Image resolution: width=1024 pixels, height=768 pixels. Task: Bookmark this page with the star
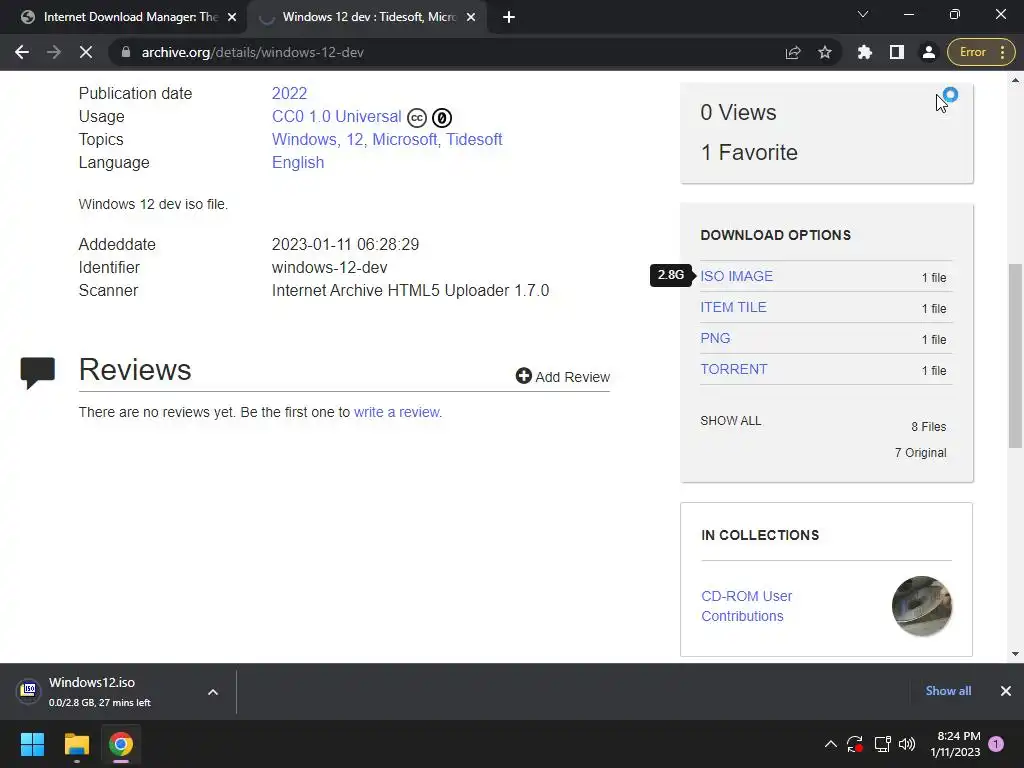click(825, 52)
